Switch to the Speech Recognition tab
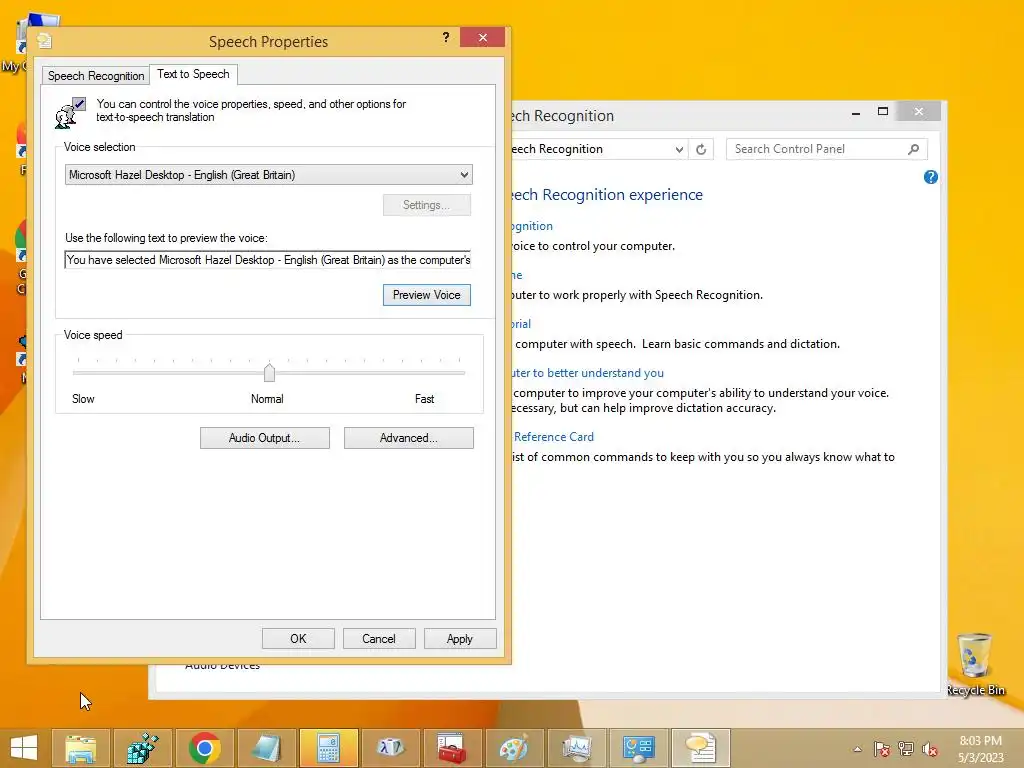 96,76
